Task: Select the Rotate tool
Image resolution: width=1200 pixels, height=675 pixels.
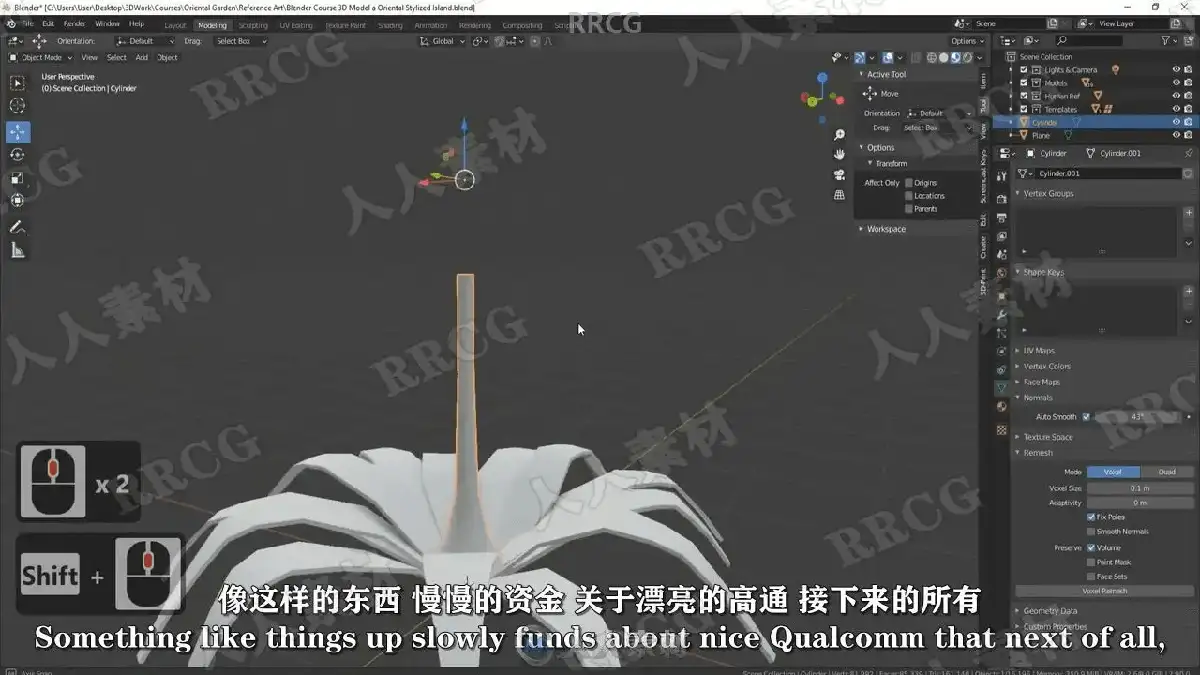Action: click(17, 155)
